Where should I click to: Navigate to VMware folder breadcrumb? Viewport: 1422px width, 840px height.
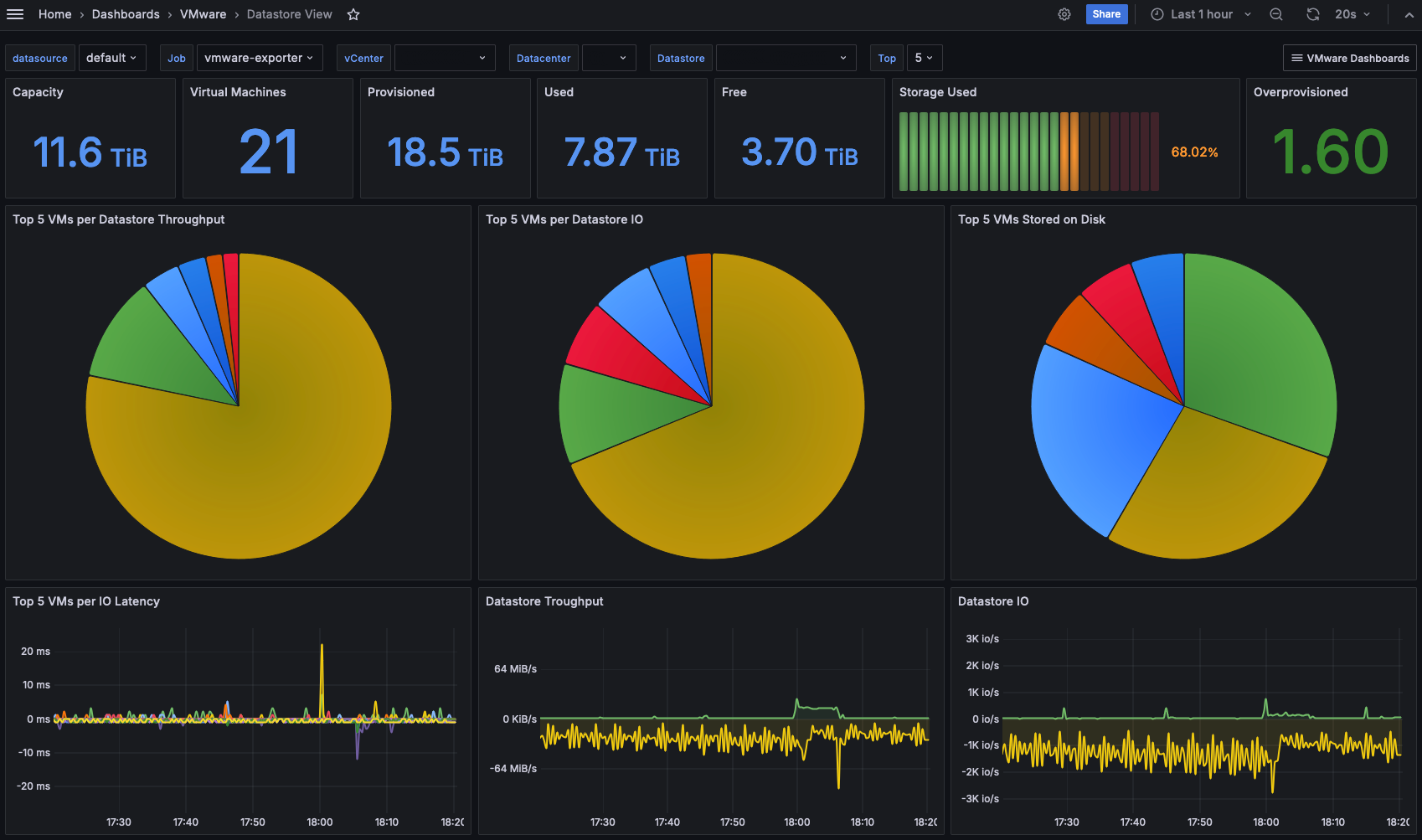click(204, 14)
